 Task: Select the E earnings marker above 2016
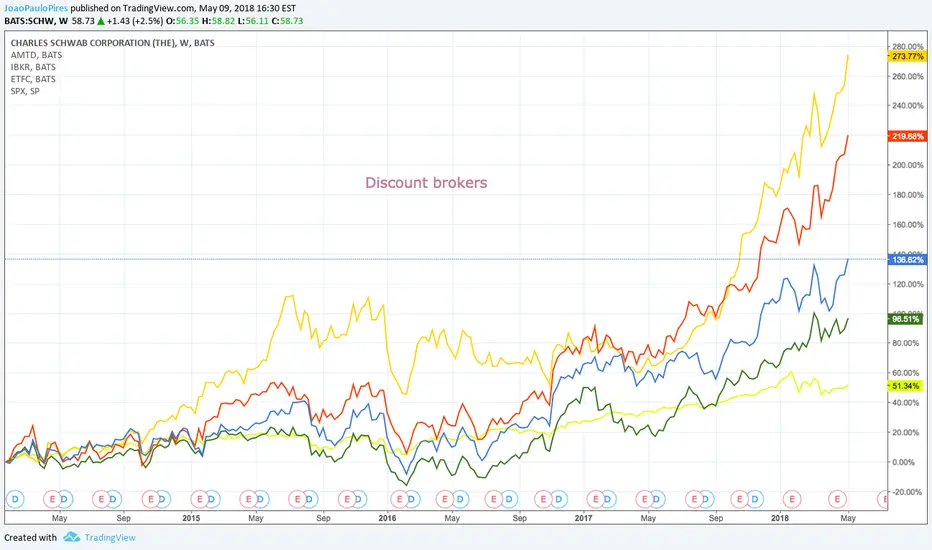(399, 499)
